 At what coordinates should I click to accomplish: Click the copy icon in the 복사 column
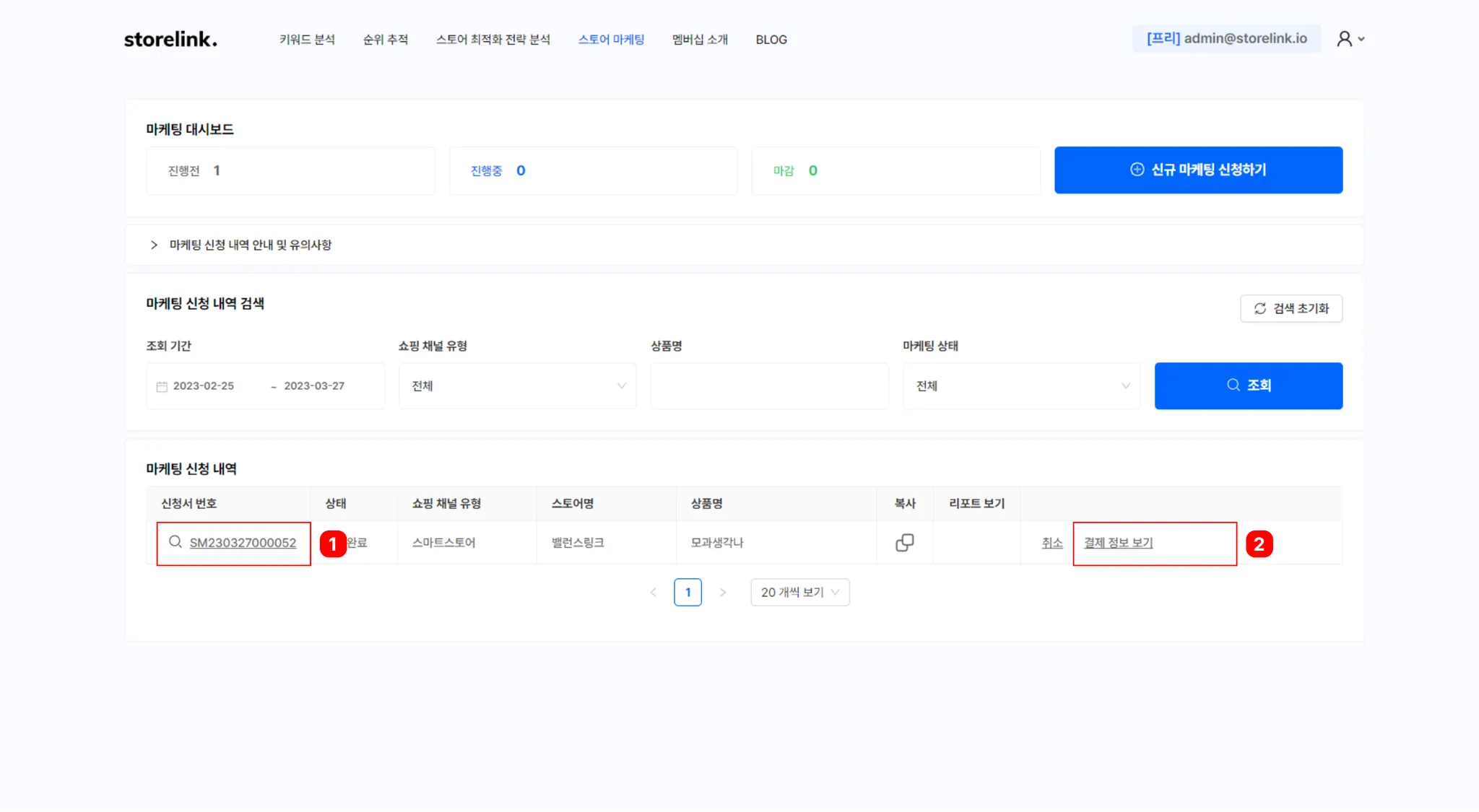(x=904, y=543)
